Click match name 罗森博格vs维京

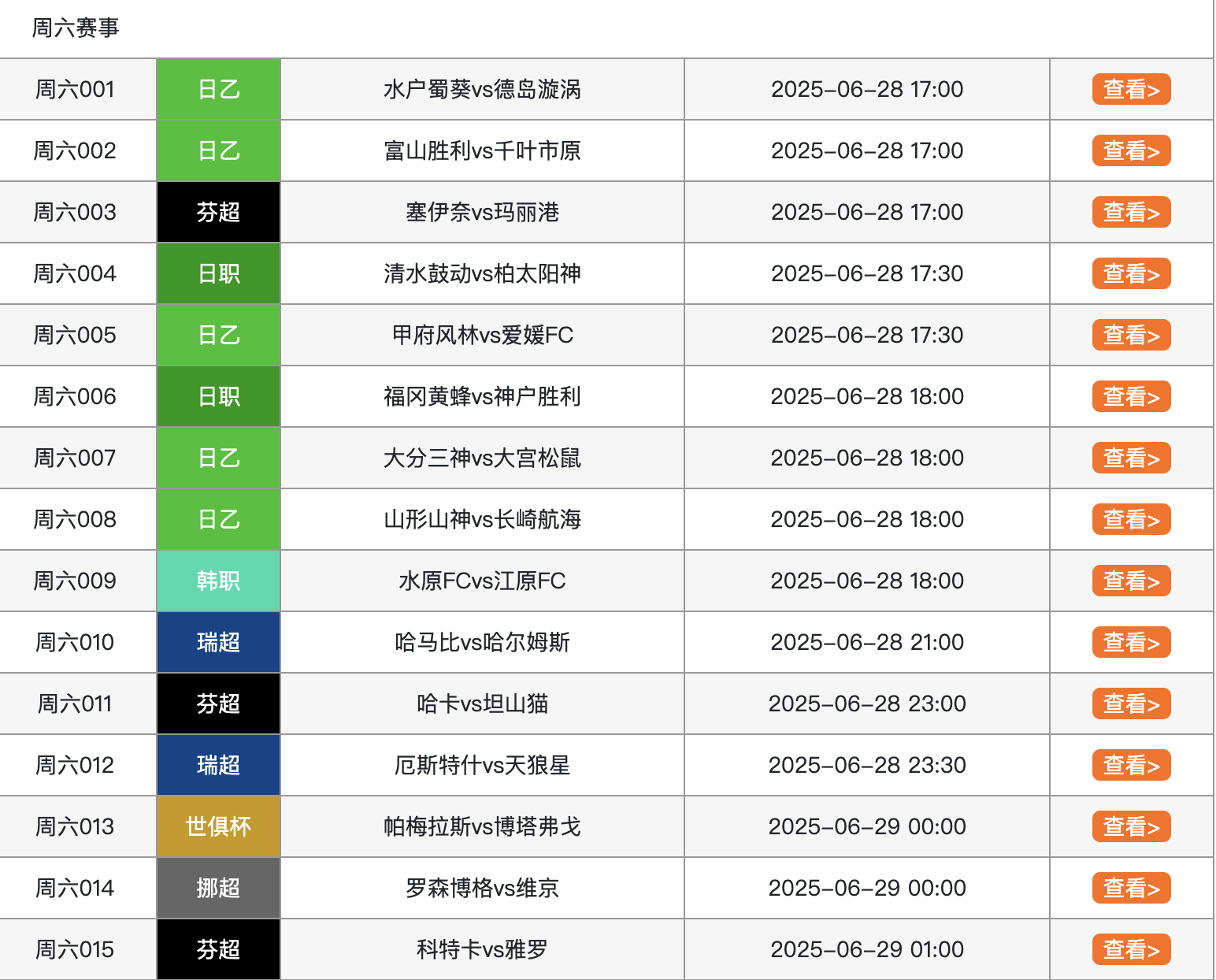(x=482, y=888)
